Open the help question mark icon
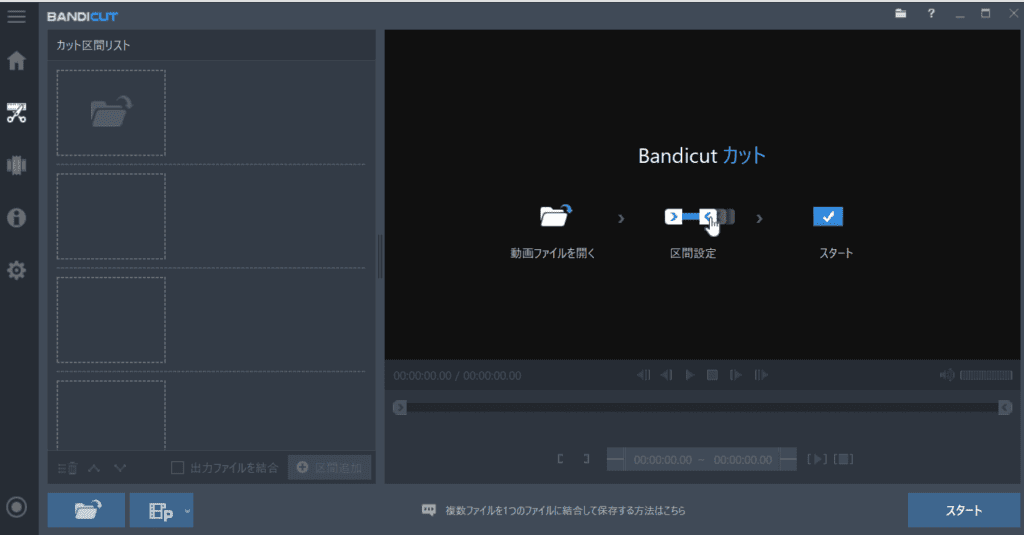This screenshot has width=1024, height=535. (x=931, y=14)
